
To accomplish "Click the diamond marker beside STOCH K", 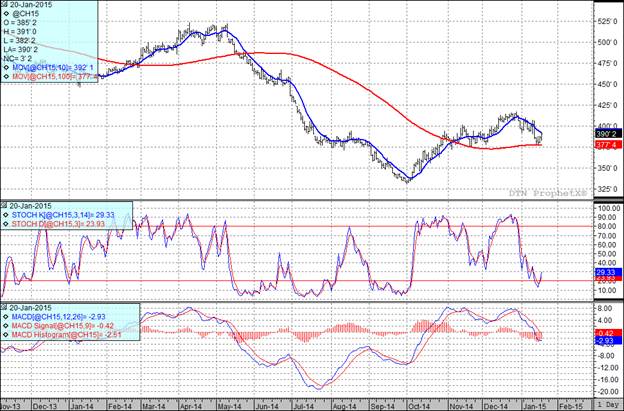I will (6, 215).
